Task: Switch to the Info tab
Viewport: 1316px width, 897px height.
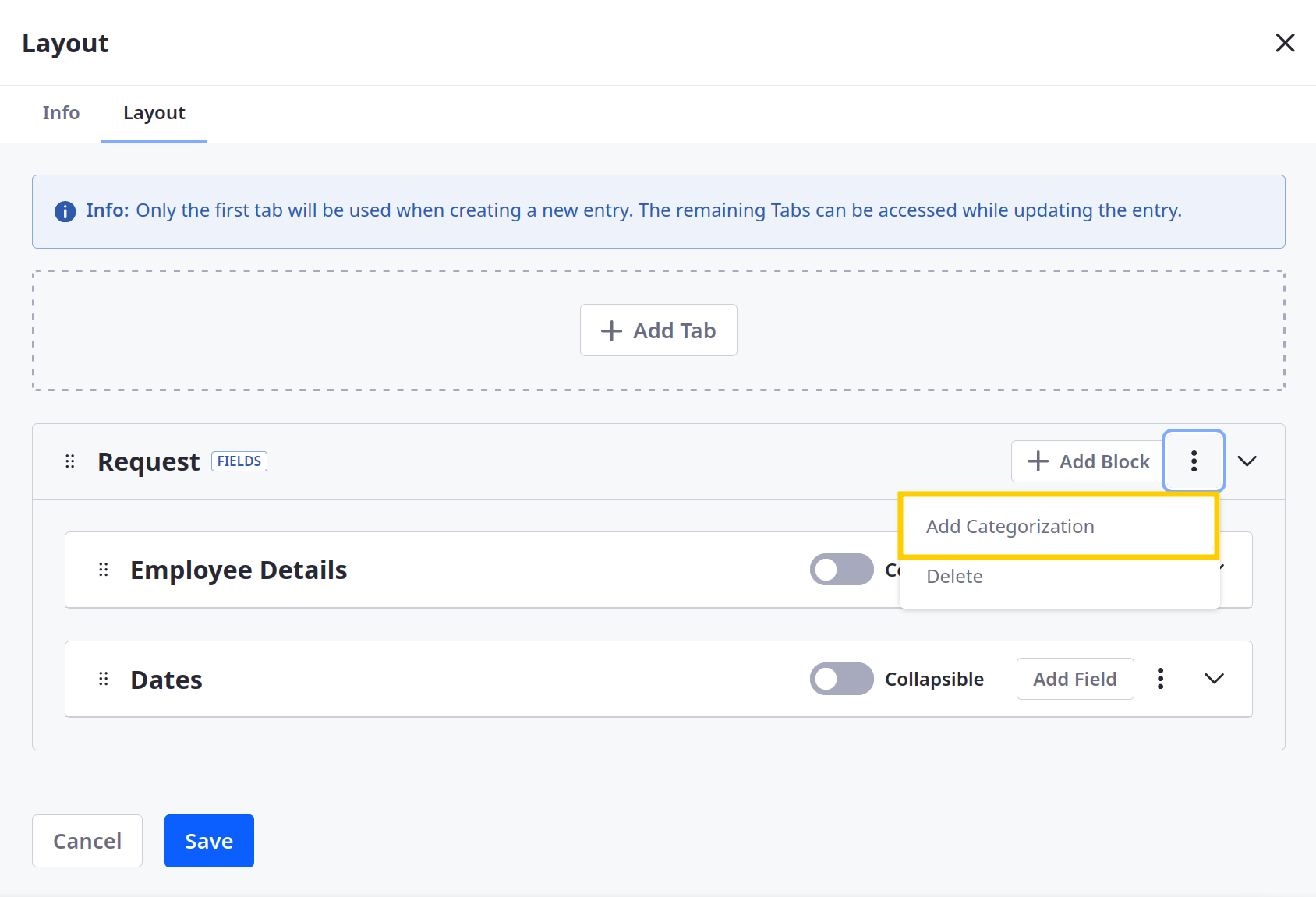Action: 61,113
